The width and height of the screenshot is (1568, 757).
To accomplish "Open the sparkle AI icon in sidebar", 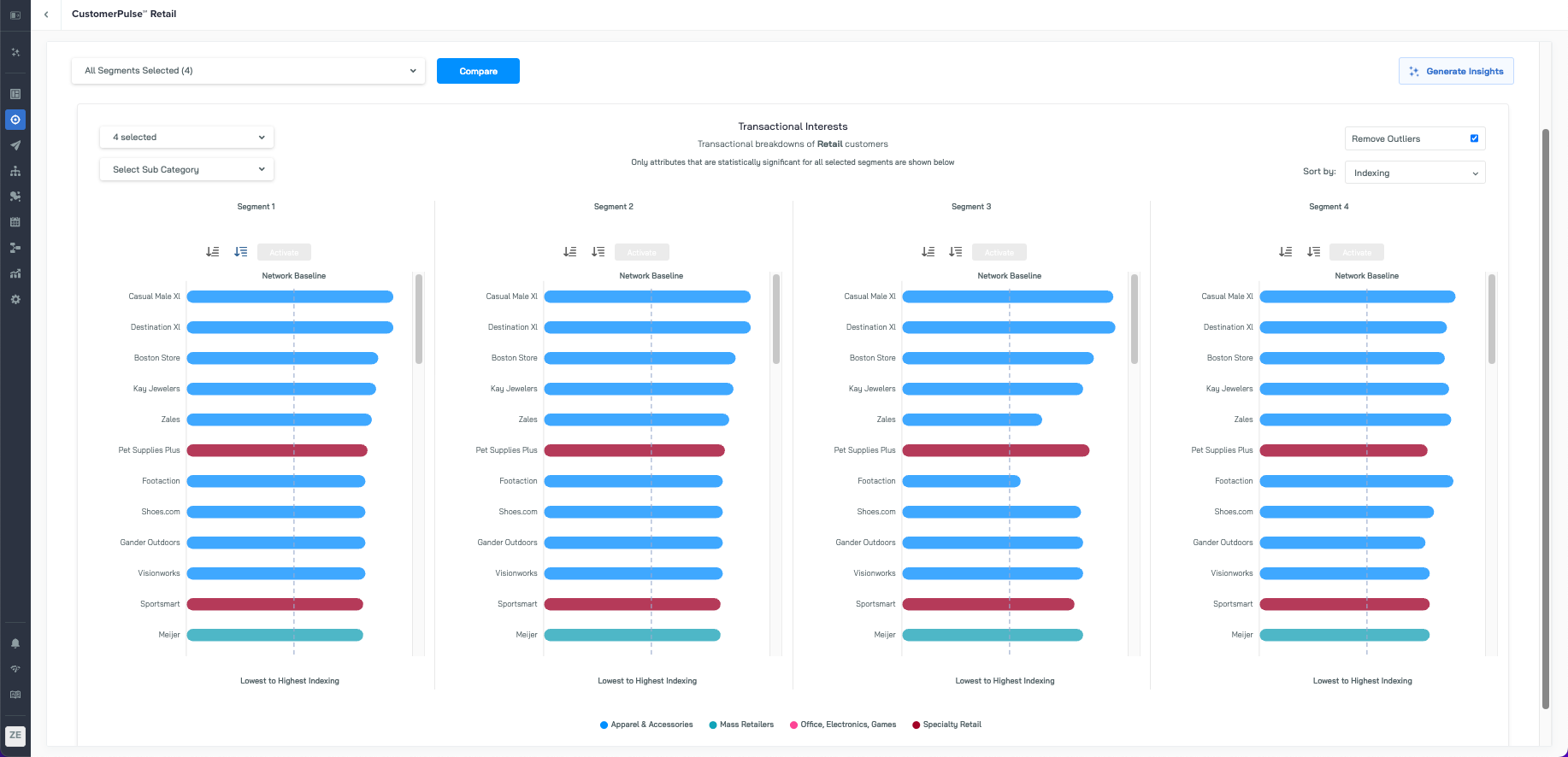I will [x=15, y=52].
